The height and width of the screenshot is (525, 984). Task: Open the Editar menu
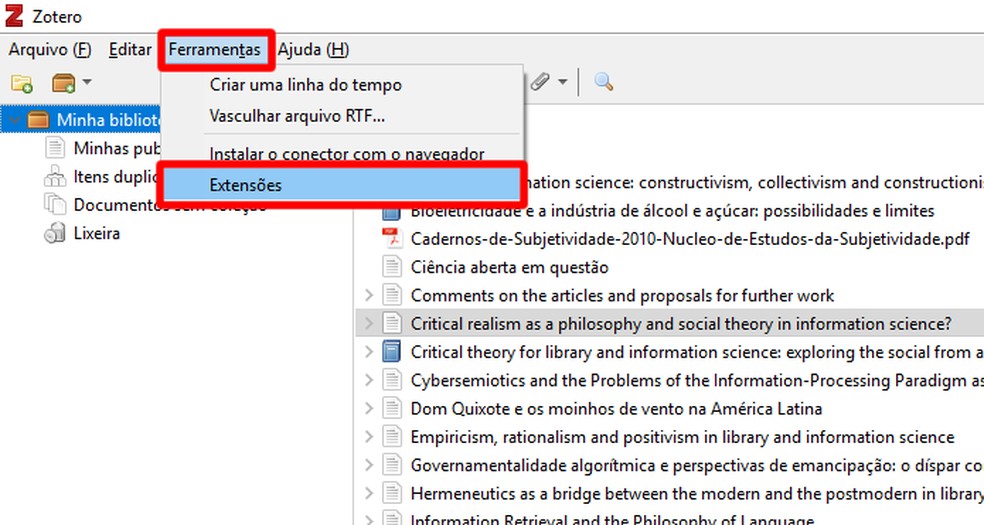tap(130, 50)
